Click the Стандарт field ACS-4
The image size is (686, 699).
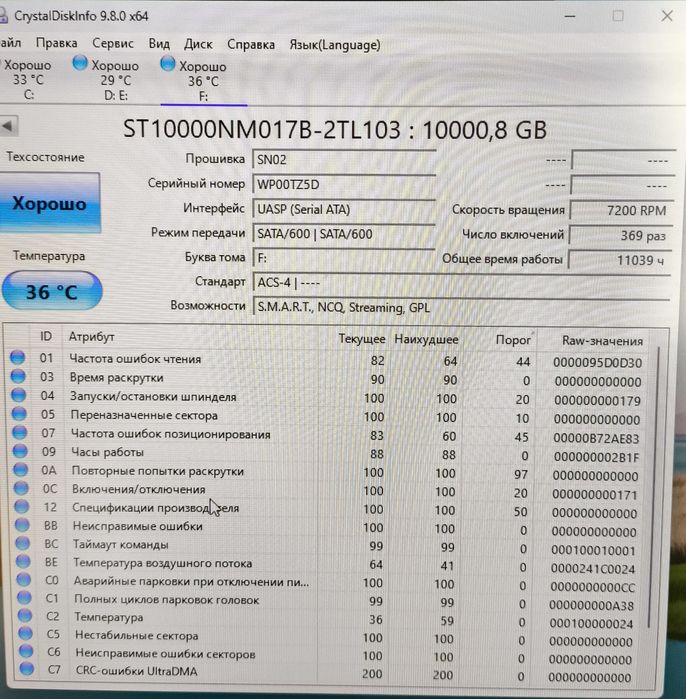[461, 283]
